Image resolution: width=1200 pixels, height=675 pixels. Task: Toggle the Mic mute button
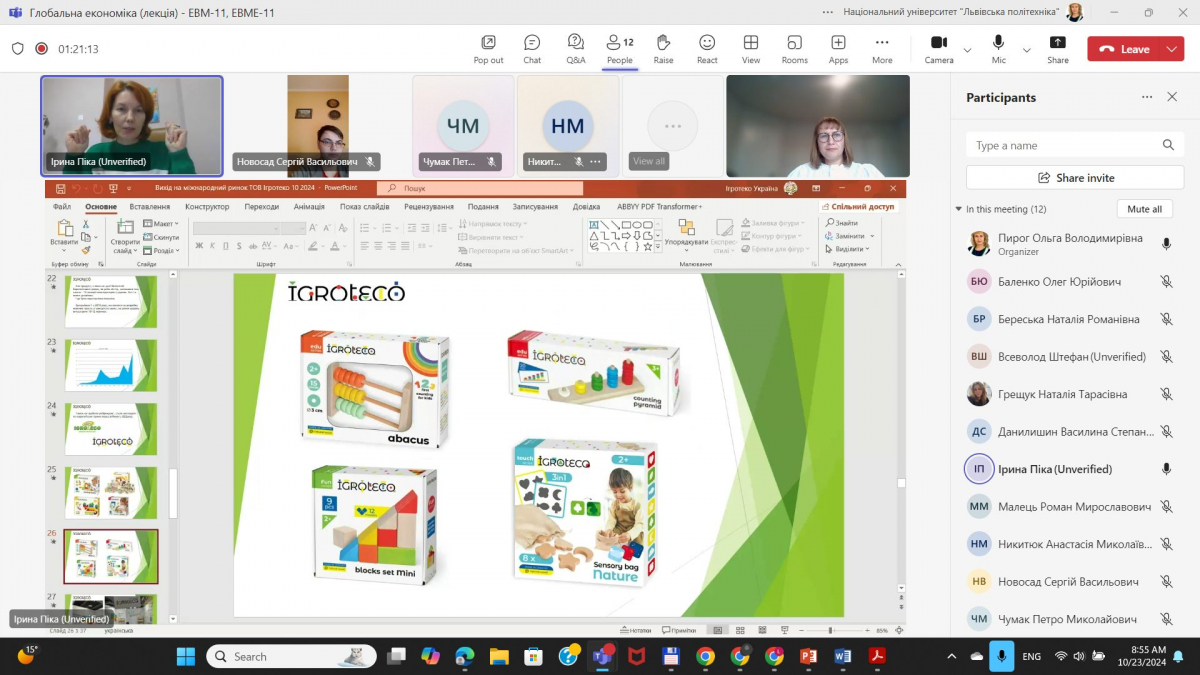pos(998,48)
